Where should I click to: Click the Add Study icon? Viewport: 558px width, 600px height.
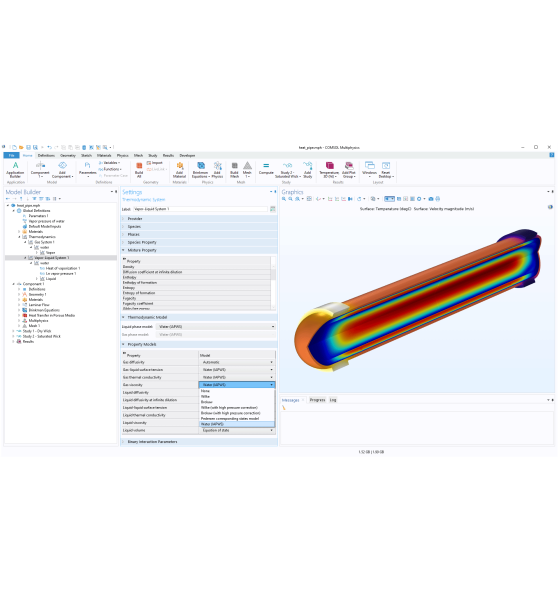(x=308, y=170)
